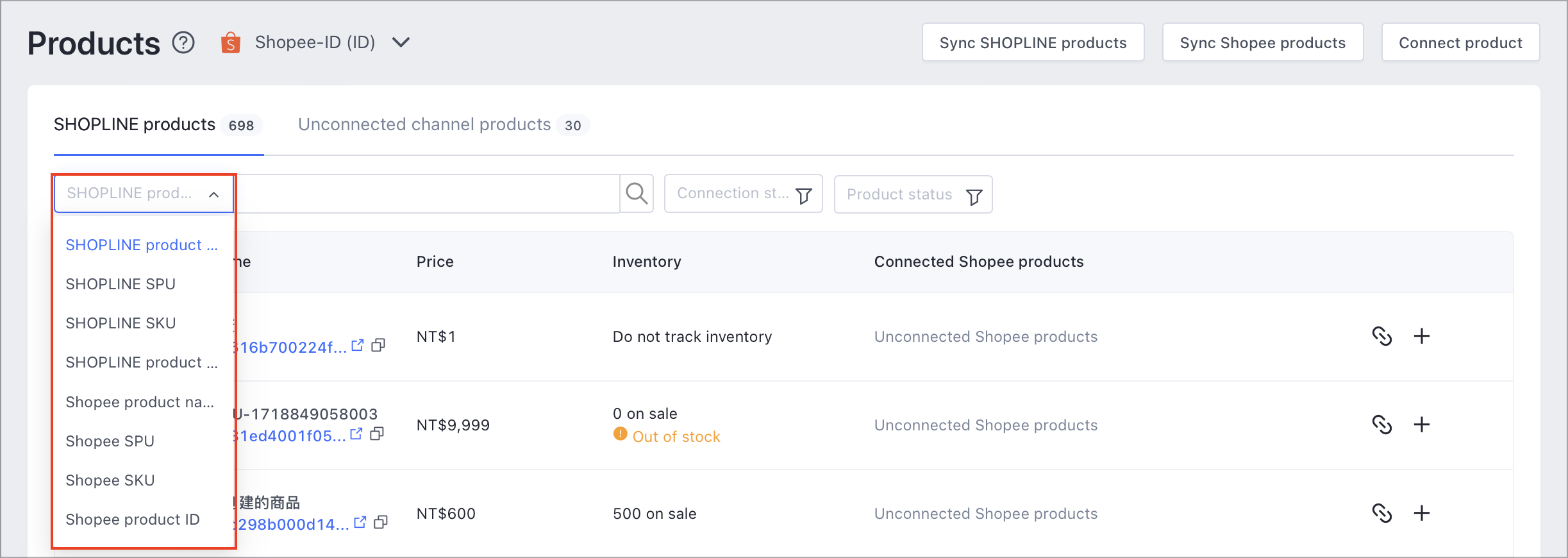
Task: Click the 1ed4001f05... product ID link
Action: pyautogui.click(x=291, y=436)
